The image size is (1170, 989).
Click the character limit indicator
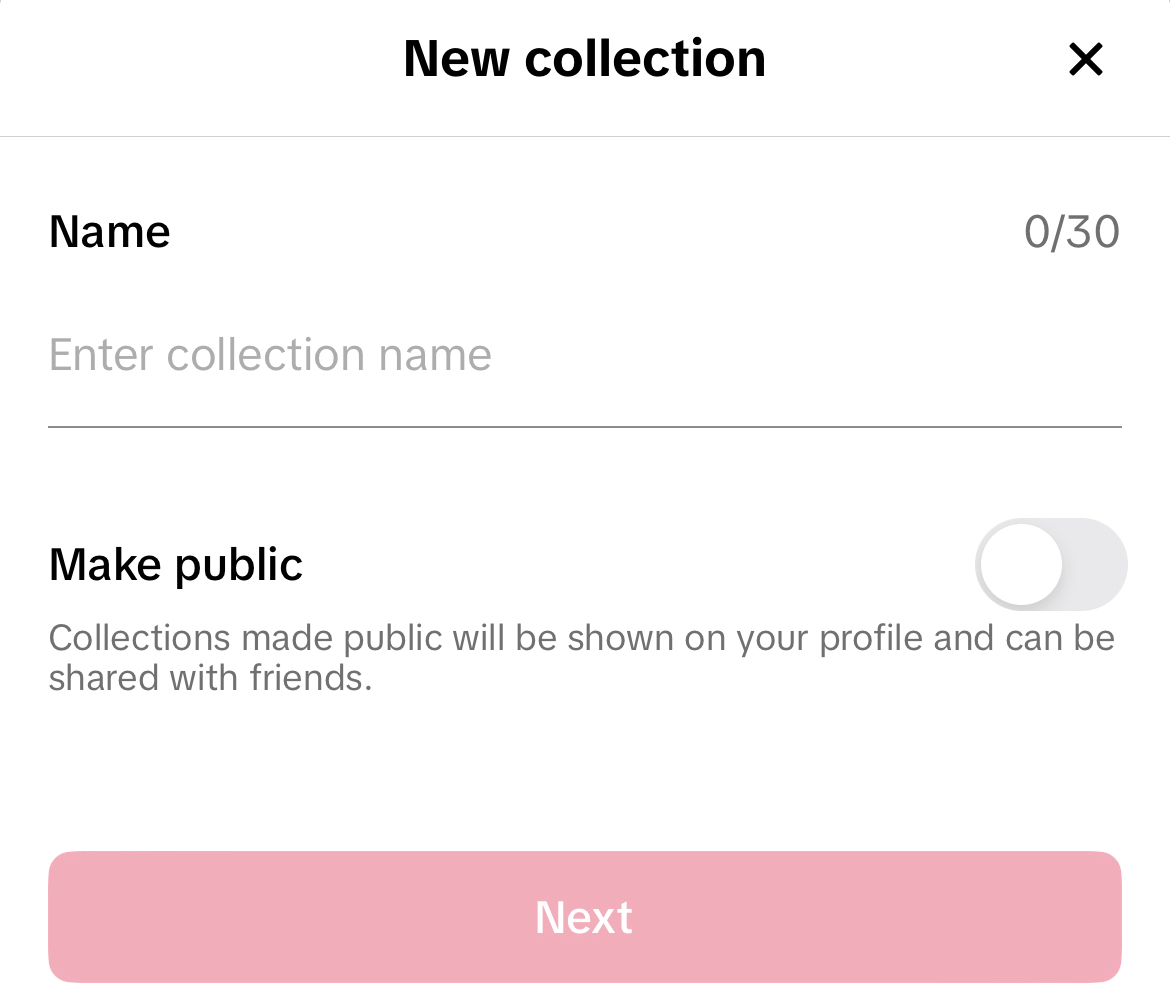click(x=1073, y=231)
